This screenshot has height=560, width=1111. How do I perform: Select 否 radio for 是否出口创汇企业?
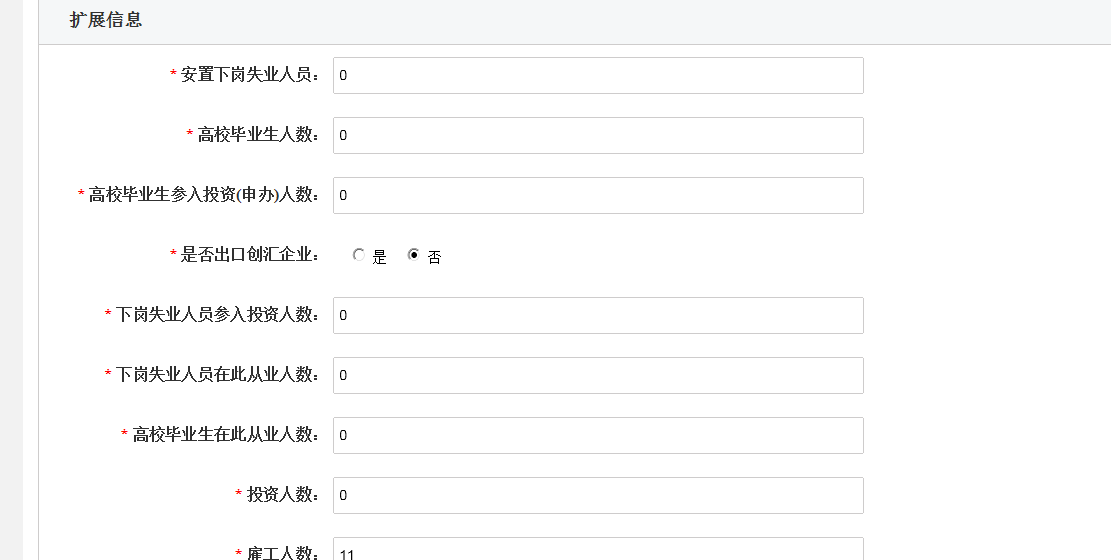414,256
